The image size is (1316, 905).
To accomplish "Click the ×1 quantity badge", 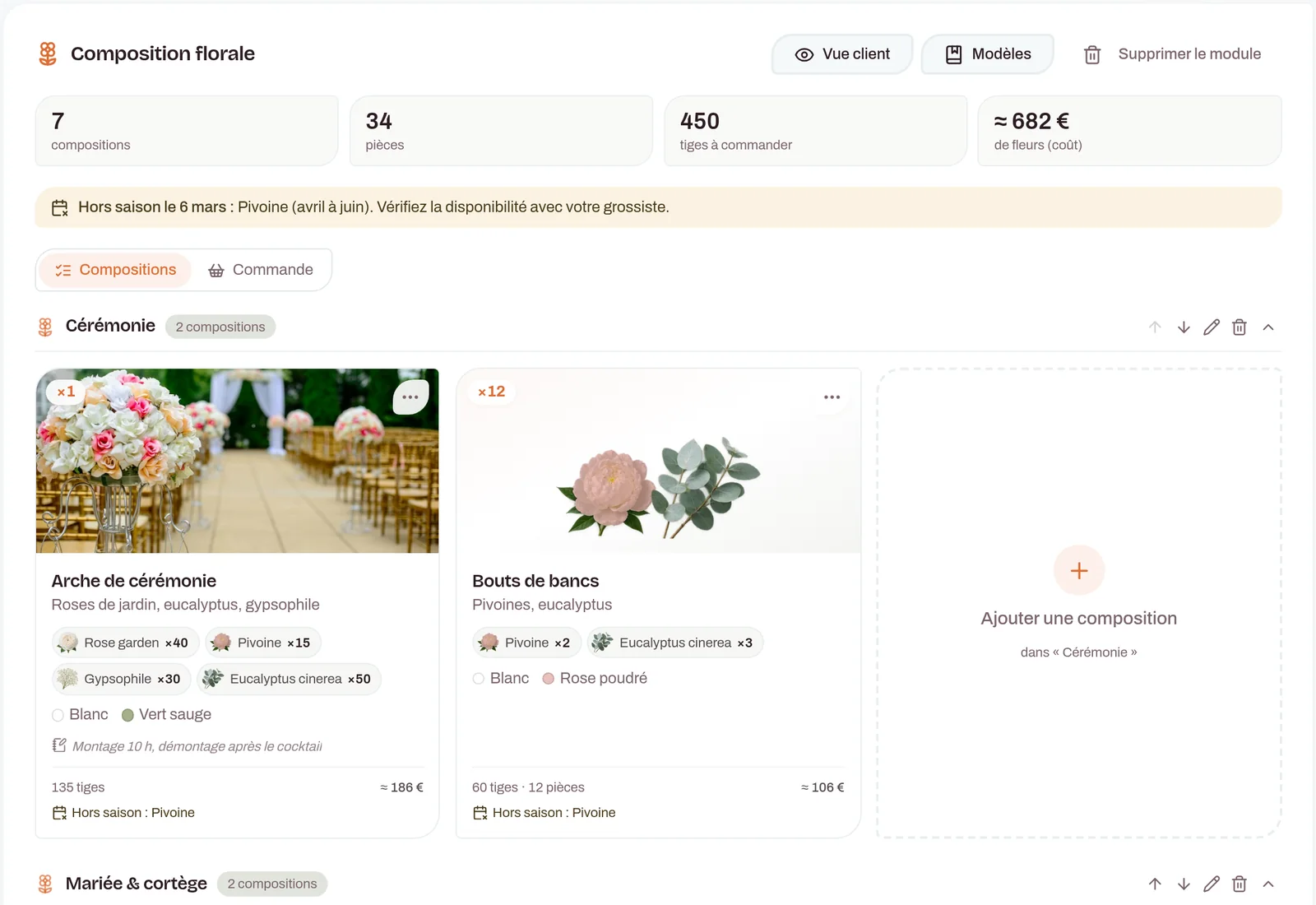I will (66, 392).
